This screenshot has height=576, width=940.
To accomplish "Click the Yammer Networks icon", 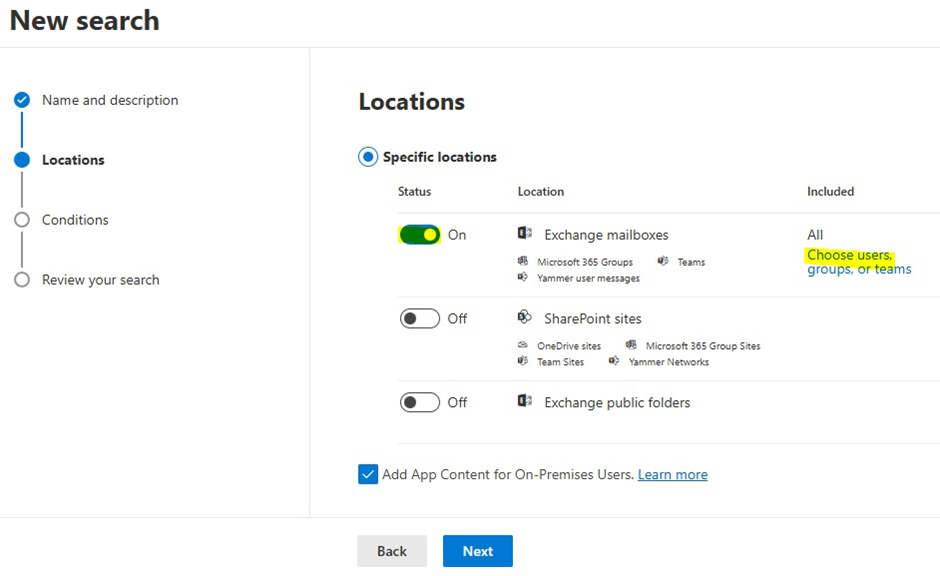I will click(614, 362).
